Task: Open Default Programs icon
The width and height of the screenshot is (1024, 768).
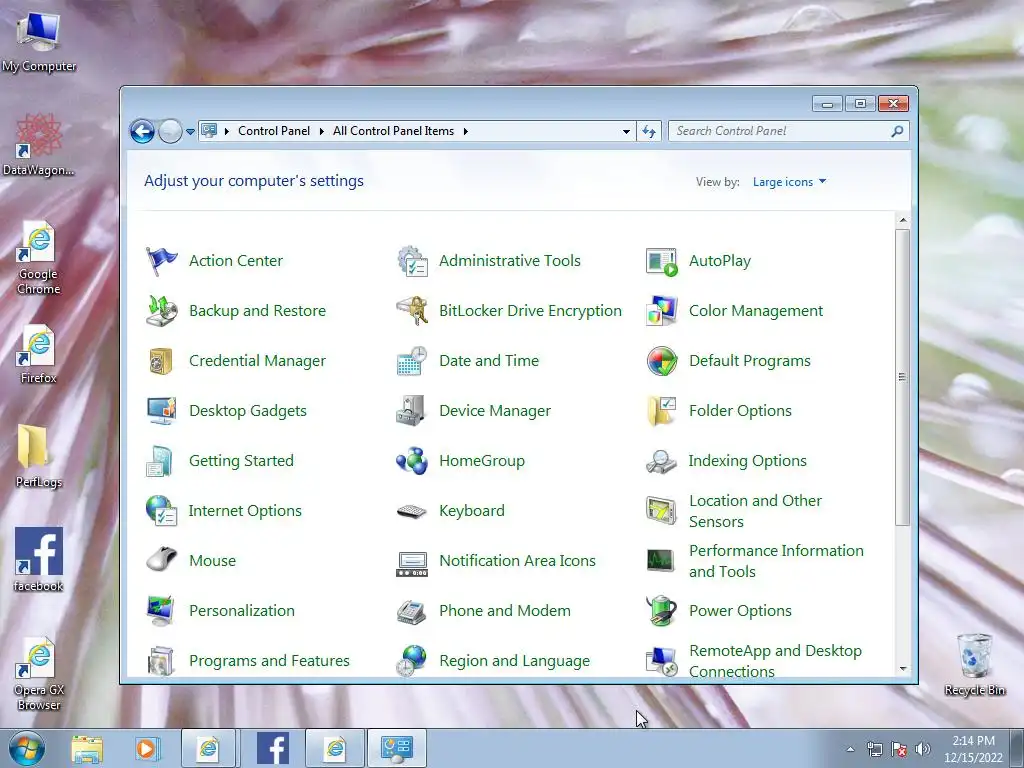Action: (x=662, y=361)
